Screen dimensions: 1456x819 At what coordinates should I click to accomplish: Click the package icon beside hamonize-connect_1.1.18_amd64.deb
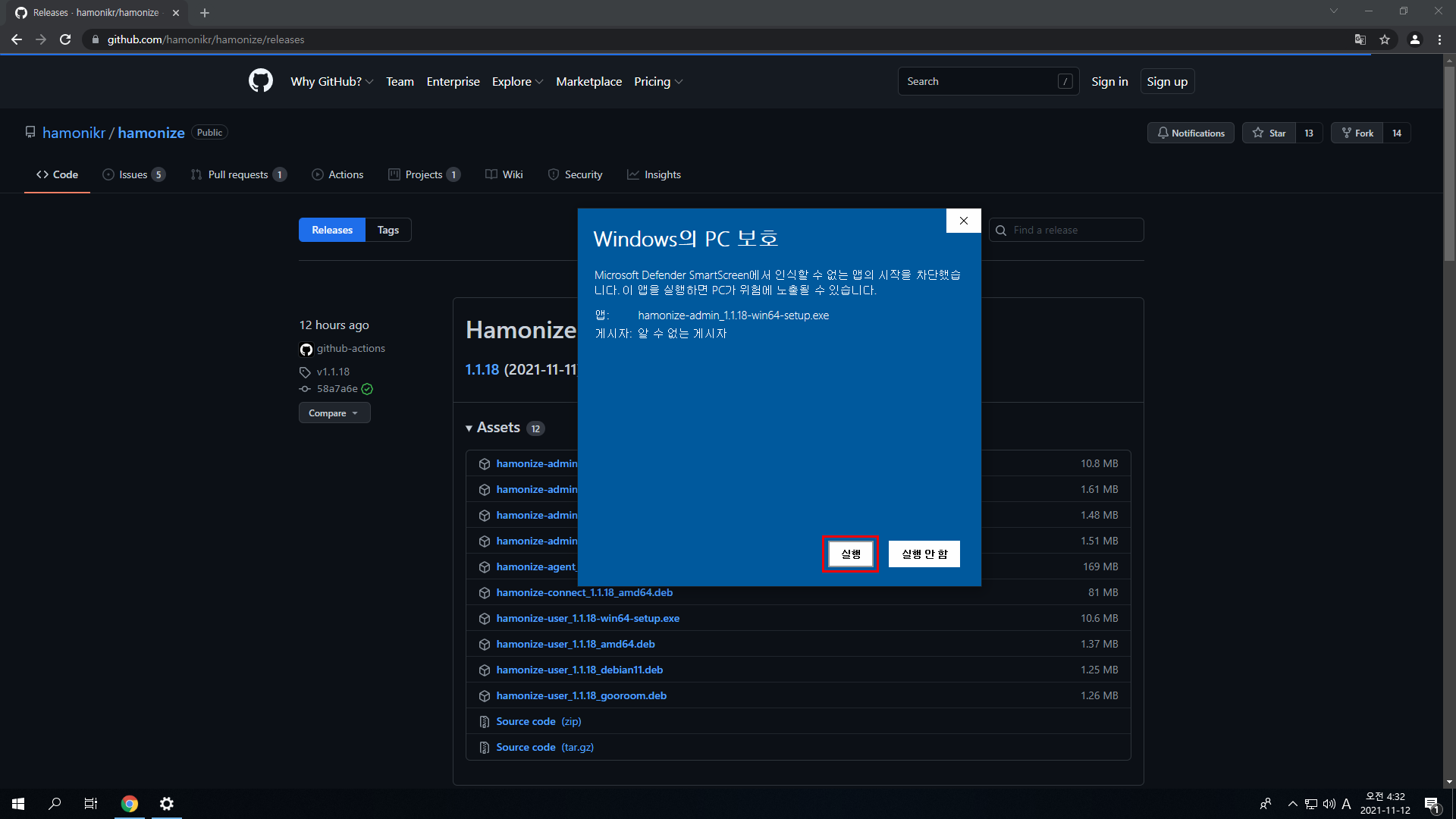[x=485, y=593]
